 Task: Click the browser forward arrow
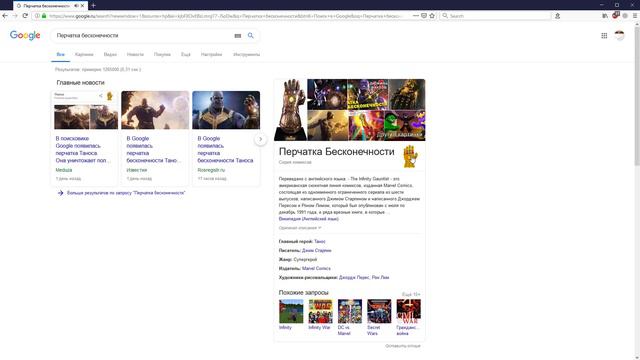point(15,16)
